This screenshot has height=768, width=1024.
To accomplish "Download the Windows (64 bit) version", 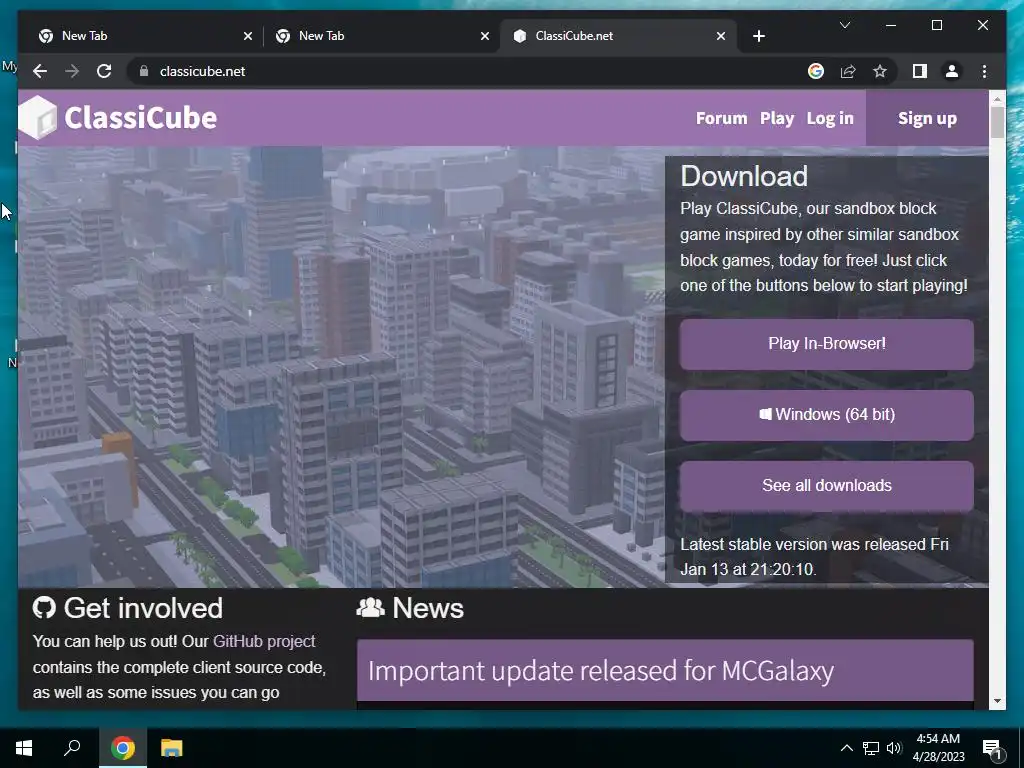I will 827,415.
